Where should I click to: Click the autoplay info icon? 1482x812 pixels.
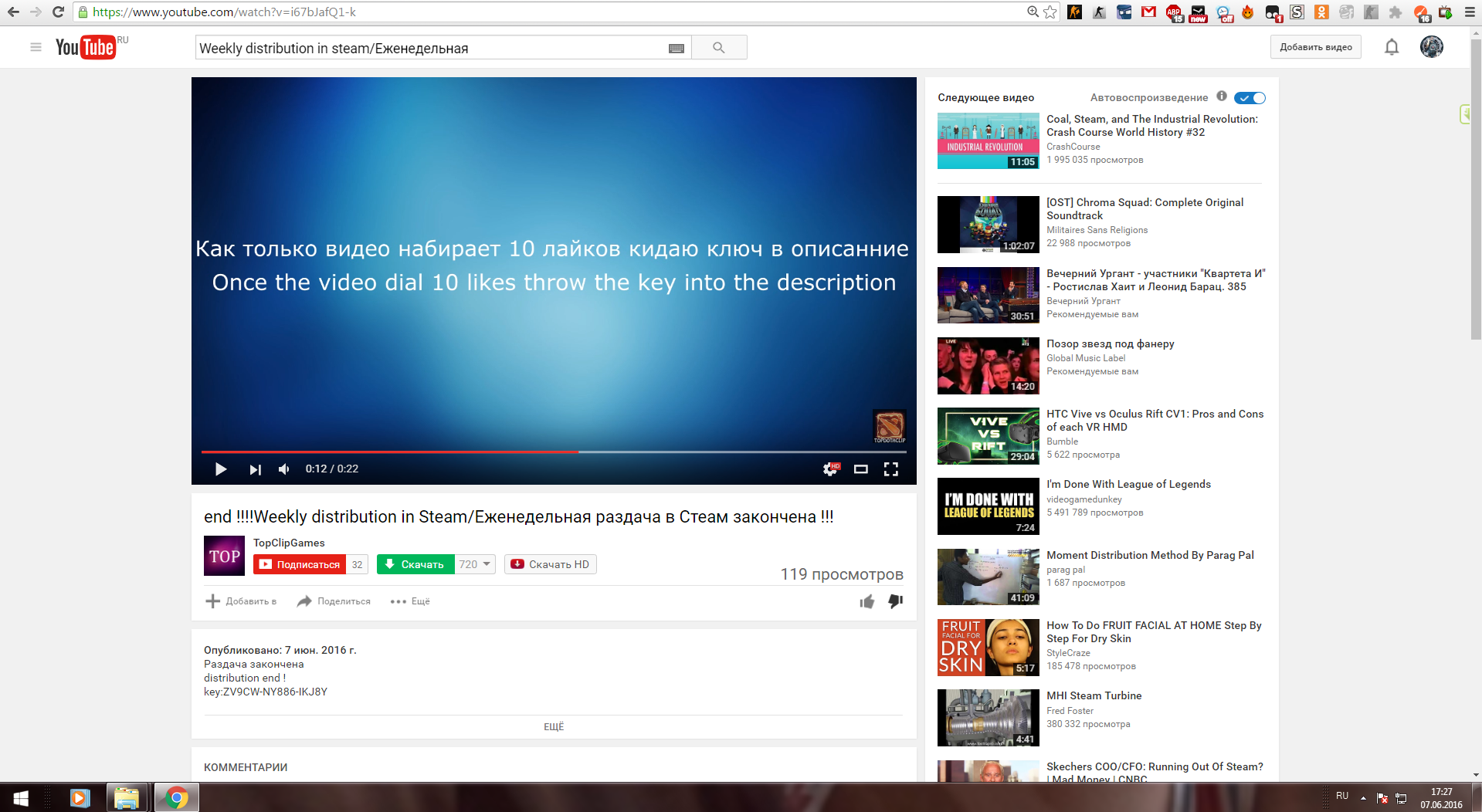pyautogui.click(x=1222, y=96)
